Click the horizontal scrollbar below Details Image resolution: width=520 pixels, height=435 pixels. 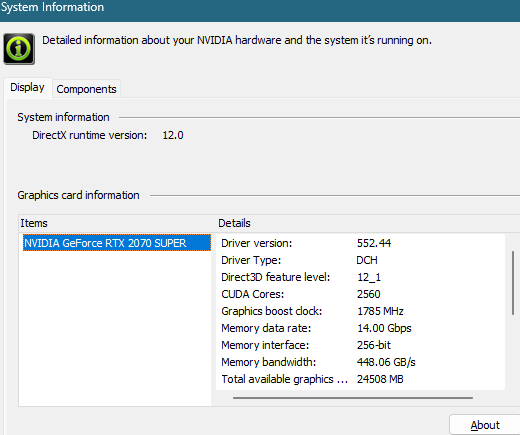tap(353, 398)
